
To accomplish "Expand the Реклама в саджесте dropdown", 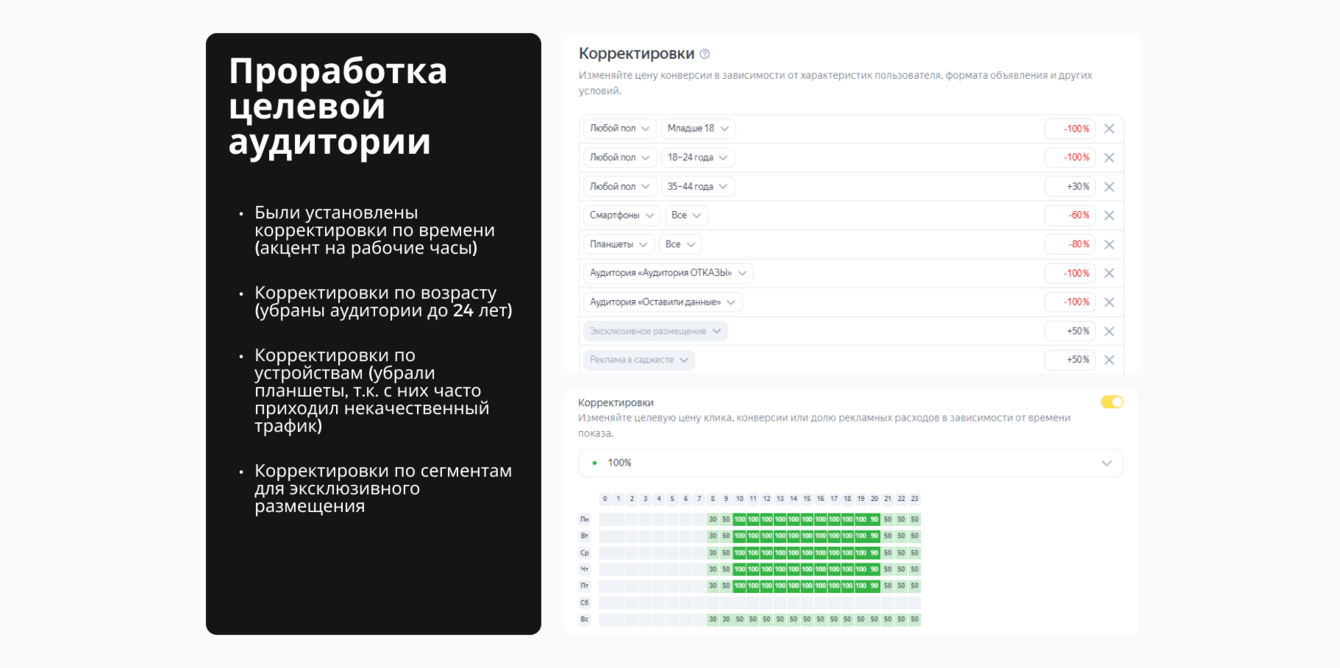I will (639, 360).
